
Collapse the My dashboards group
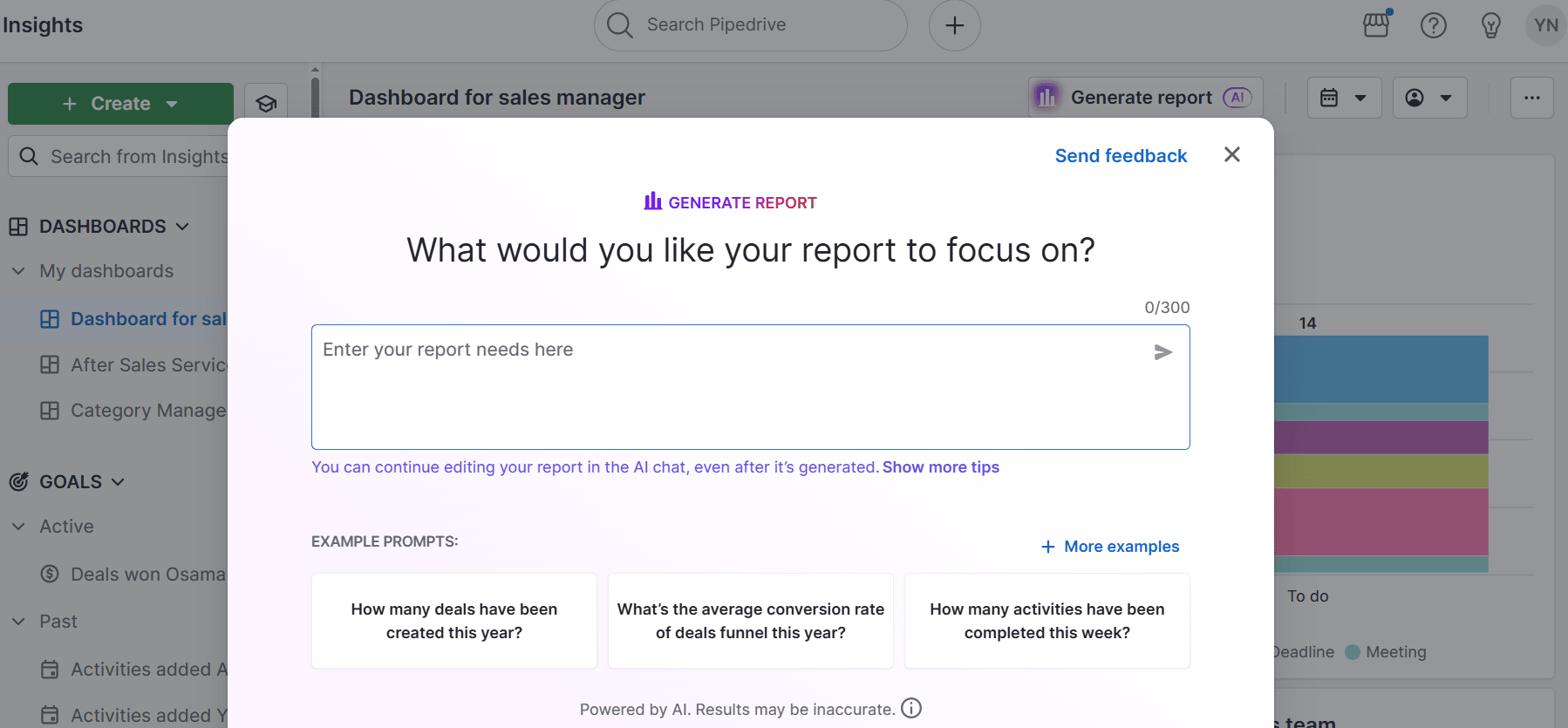coord(18,271)
